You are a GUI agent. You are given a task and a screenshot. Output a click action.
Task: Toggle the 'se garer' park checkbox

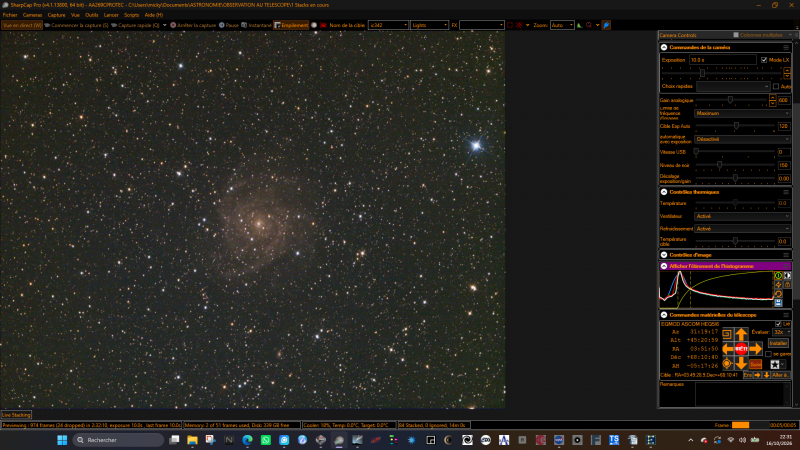point(768,354)
